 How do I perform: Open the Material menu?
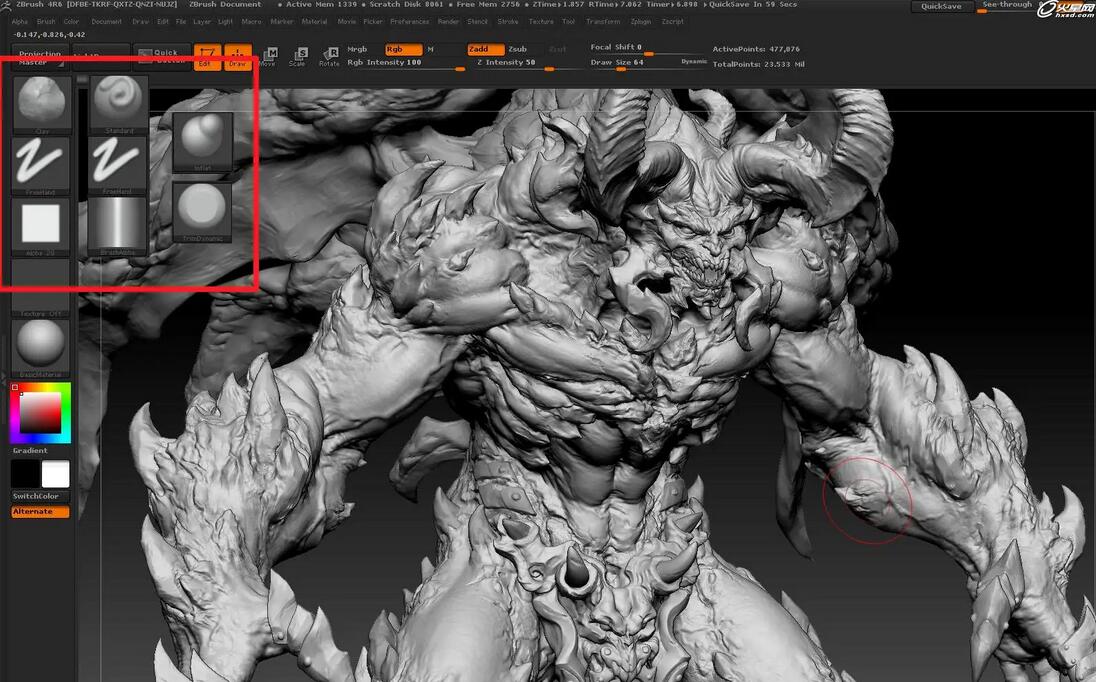click(x=315, y=22)
